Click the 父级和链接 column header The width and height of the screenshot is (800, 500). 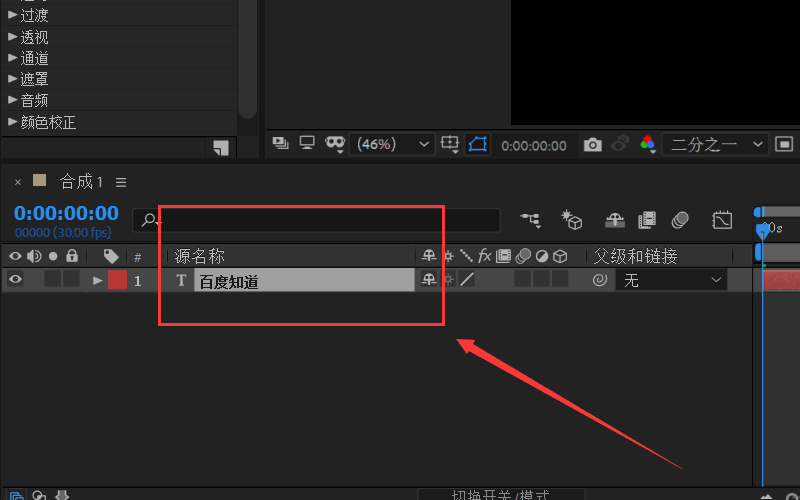[x=635, y=256]
